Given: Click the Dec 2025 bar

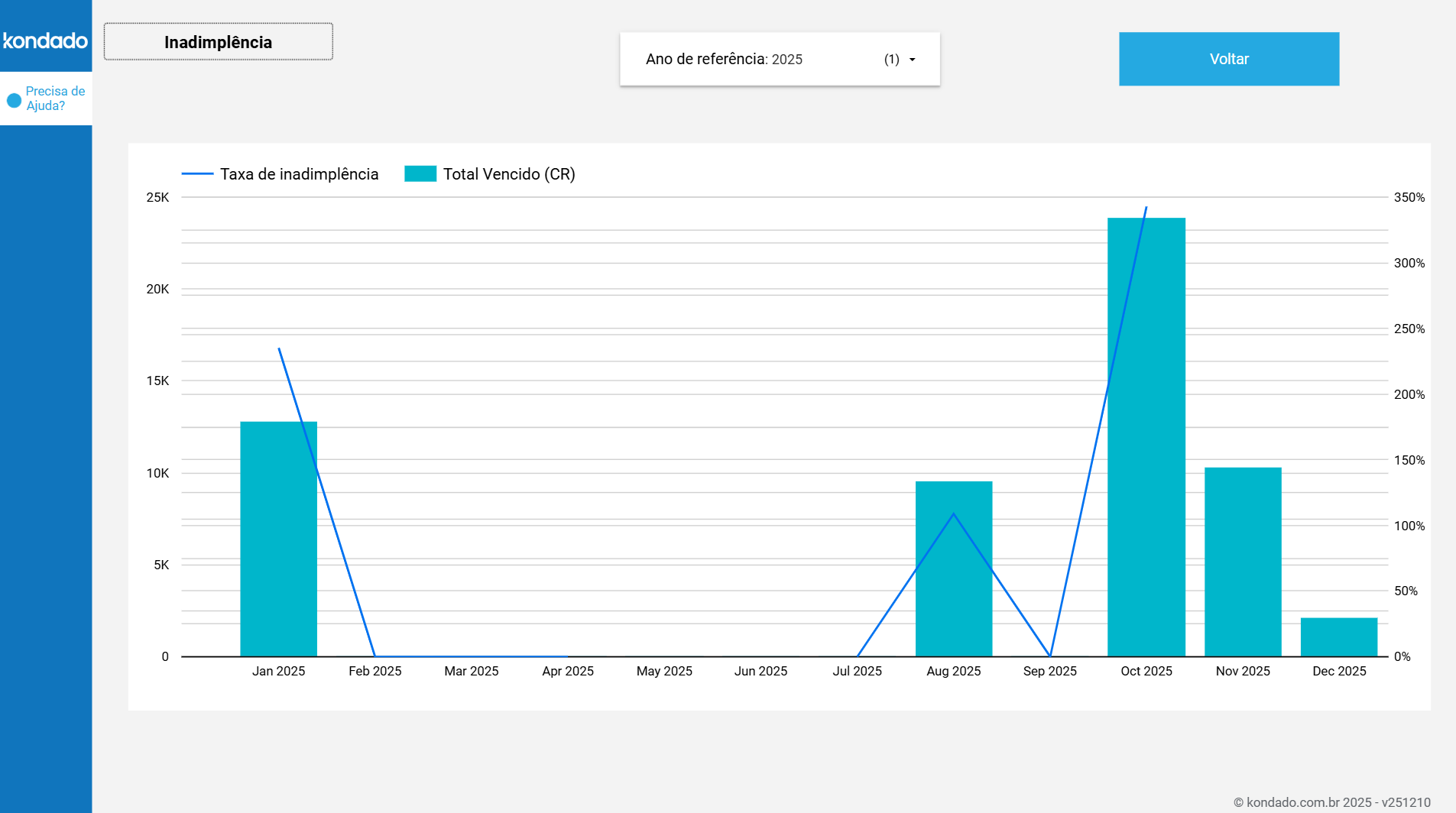Looking at the screenshot, I should [1338, 637].
